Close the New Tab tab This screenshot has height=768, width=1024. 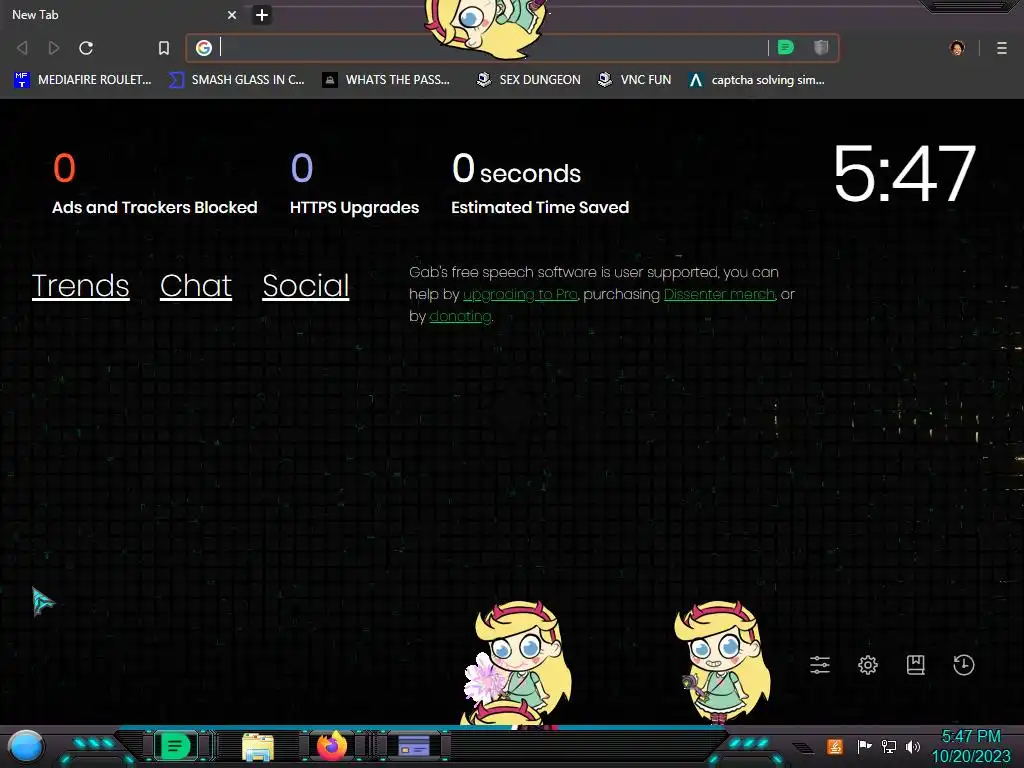point(232,14)
